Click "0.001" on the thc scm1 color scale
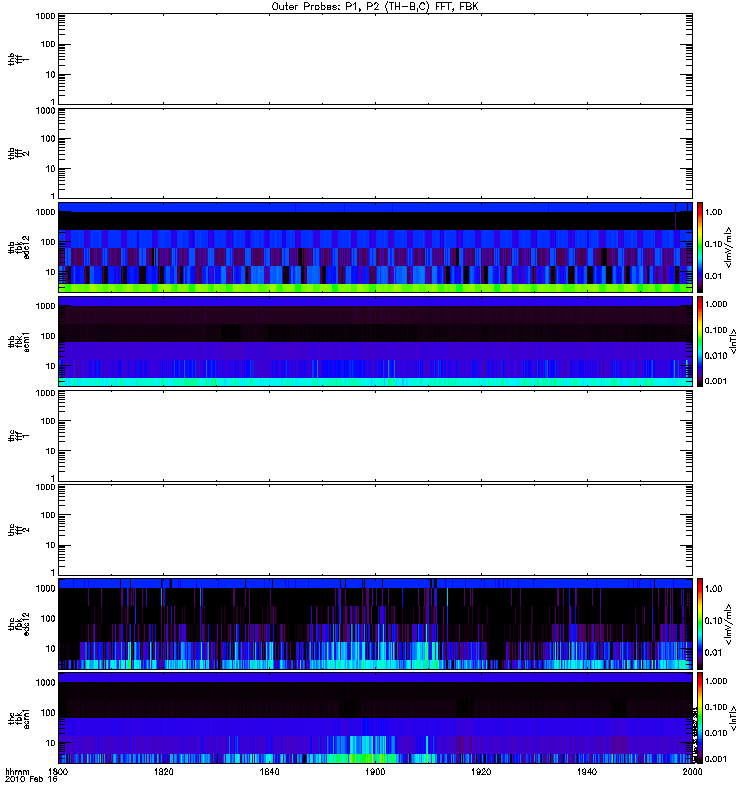This screenshot has height=800, width=750. 716,759
